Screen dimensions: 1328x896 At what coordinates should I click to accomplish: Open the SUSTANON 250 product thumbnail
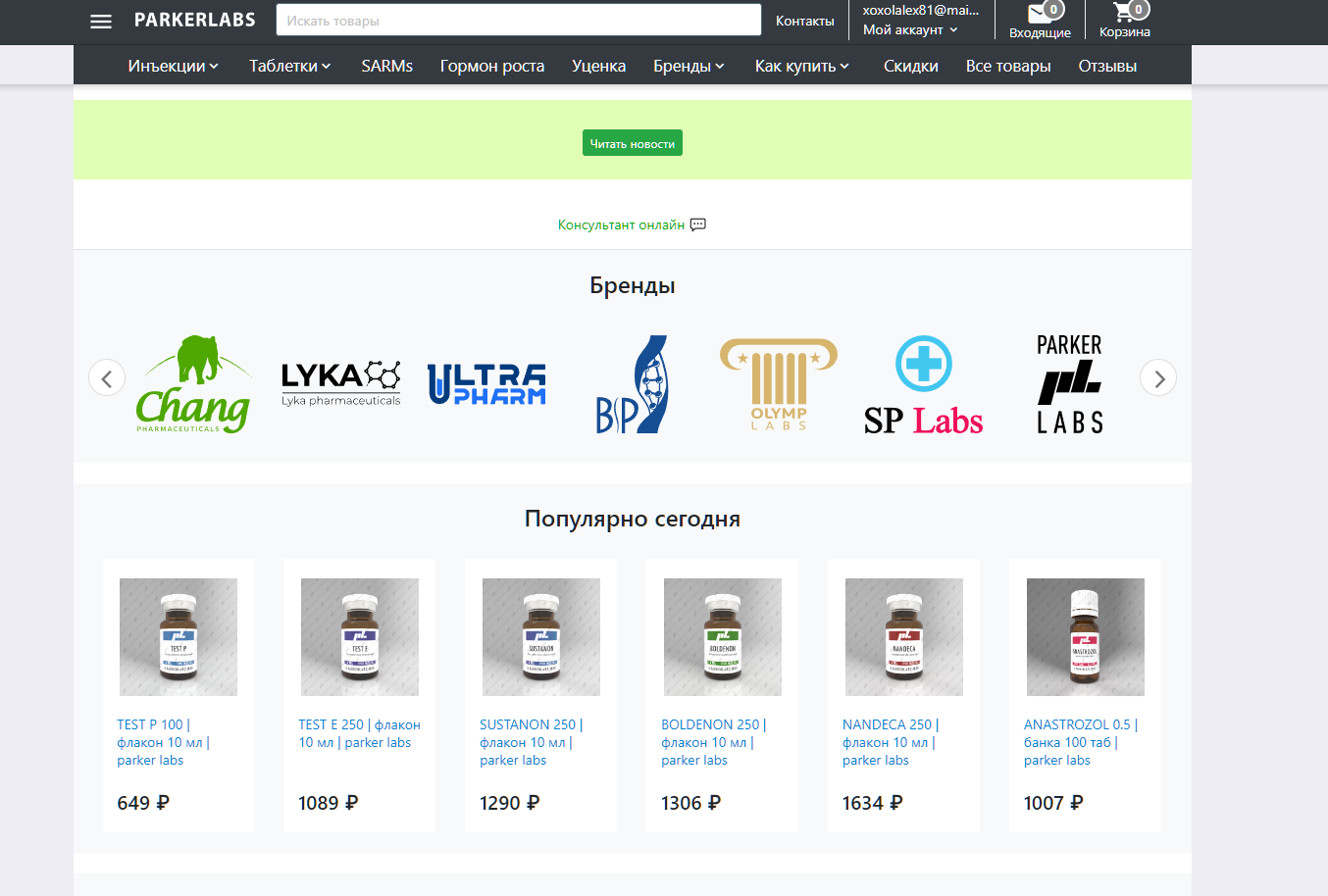point(540,637)
